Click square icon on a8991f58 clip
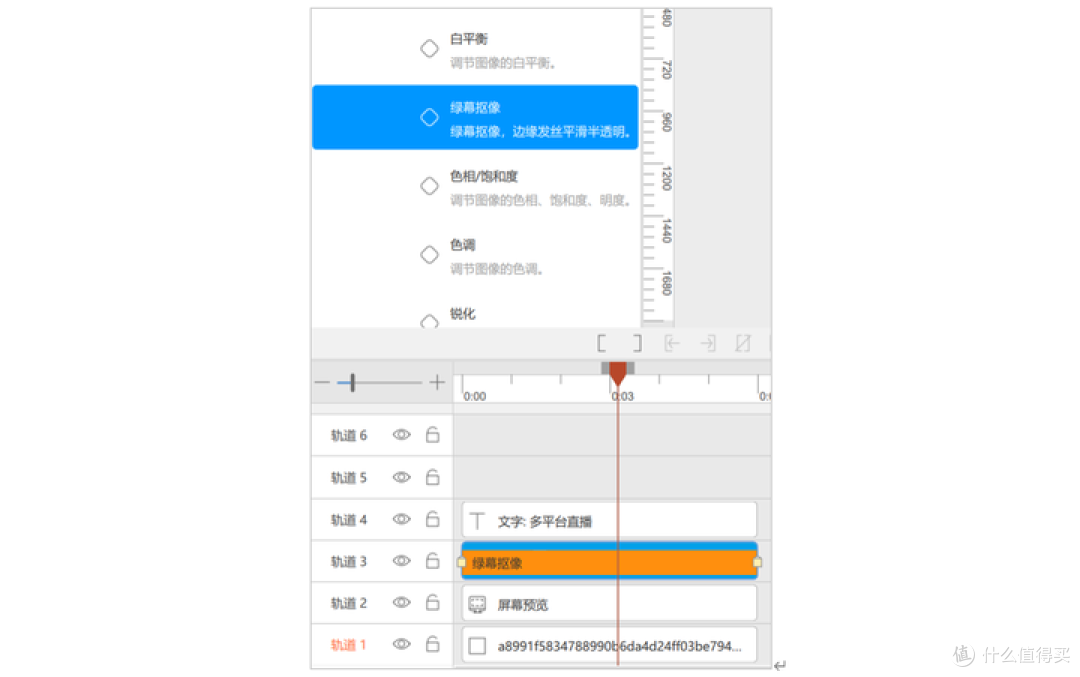Image resolution: width=1080 pixels, height=677 pixels. (x=477, y=646)
